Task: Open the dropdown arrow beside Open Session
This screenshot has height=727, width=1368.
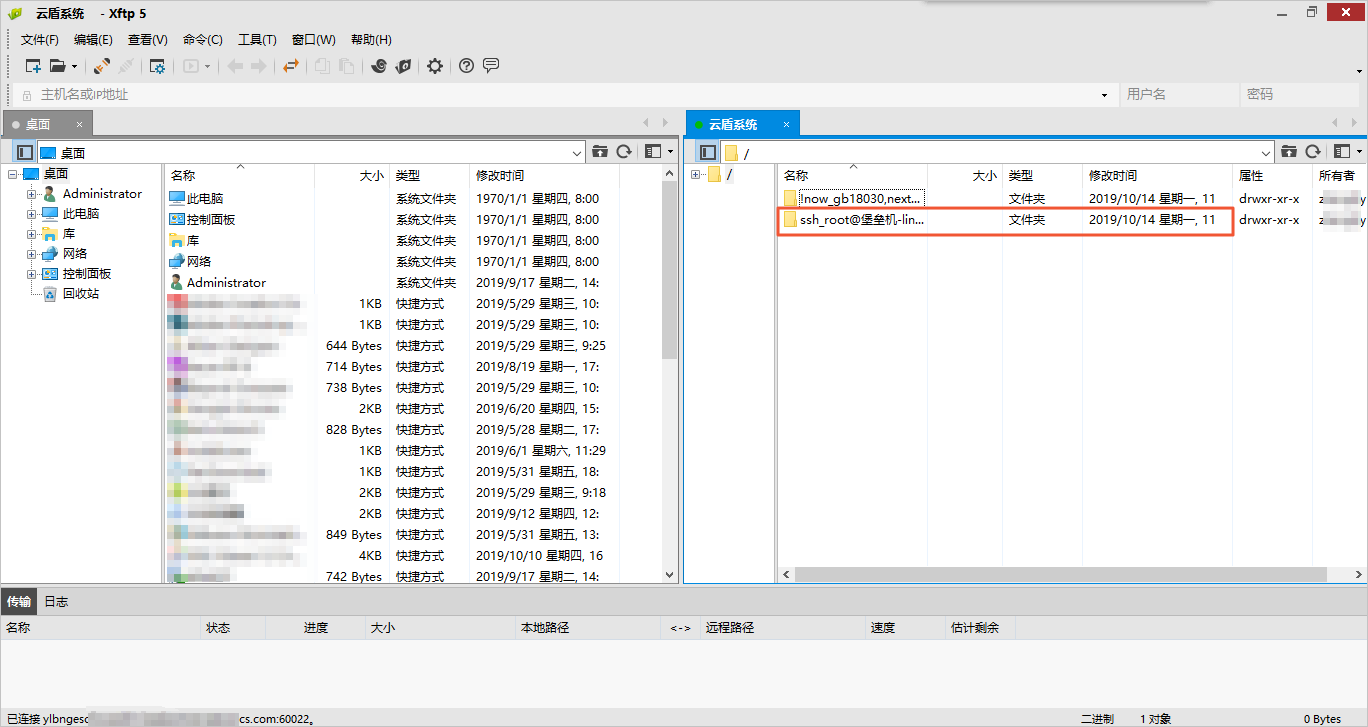Action: tap(74, 67)
